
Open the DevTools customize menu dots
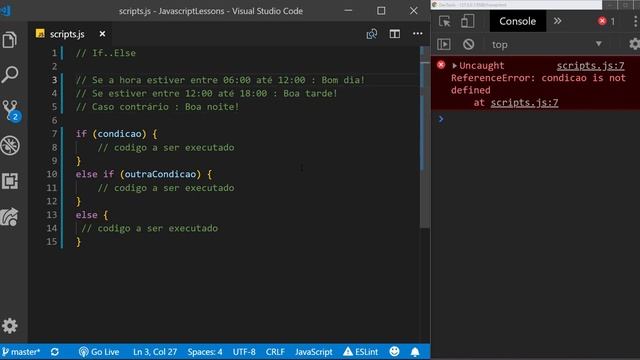636,21
